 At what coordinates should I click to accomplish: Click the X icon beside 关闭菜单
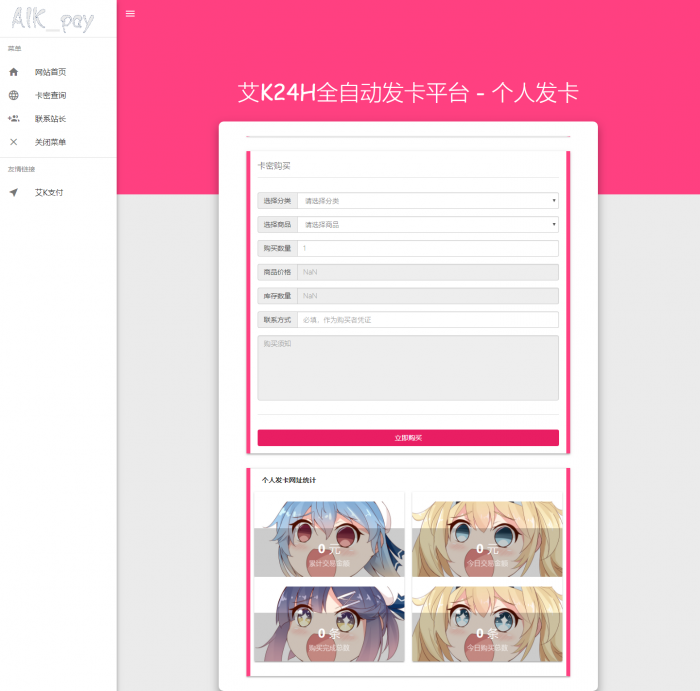coord(14,142)
